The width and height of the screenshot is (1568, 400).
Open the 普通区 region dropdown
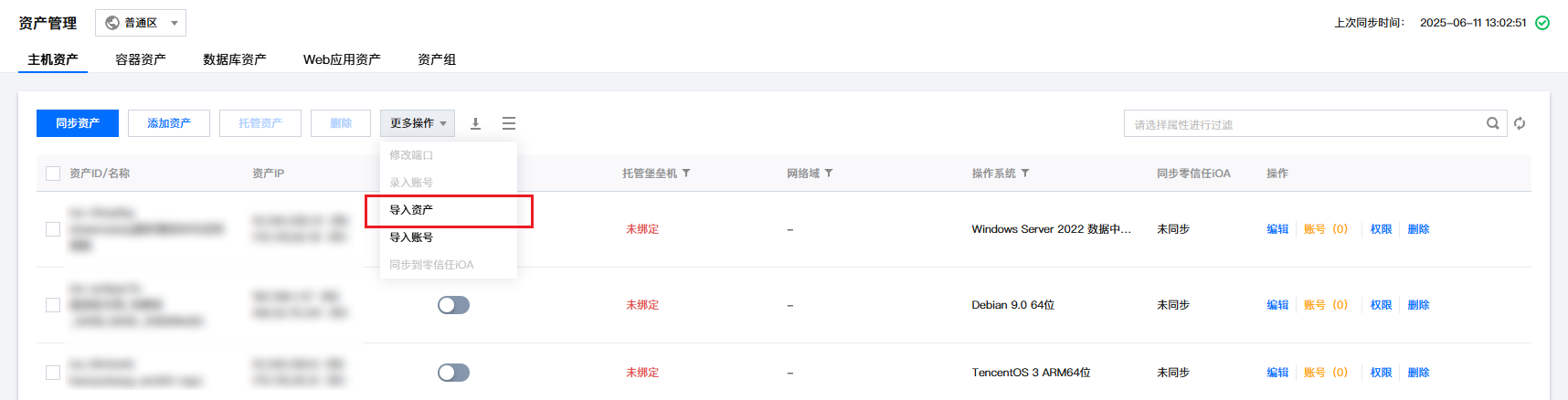[x=141, y=23]
